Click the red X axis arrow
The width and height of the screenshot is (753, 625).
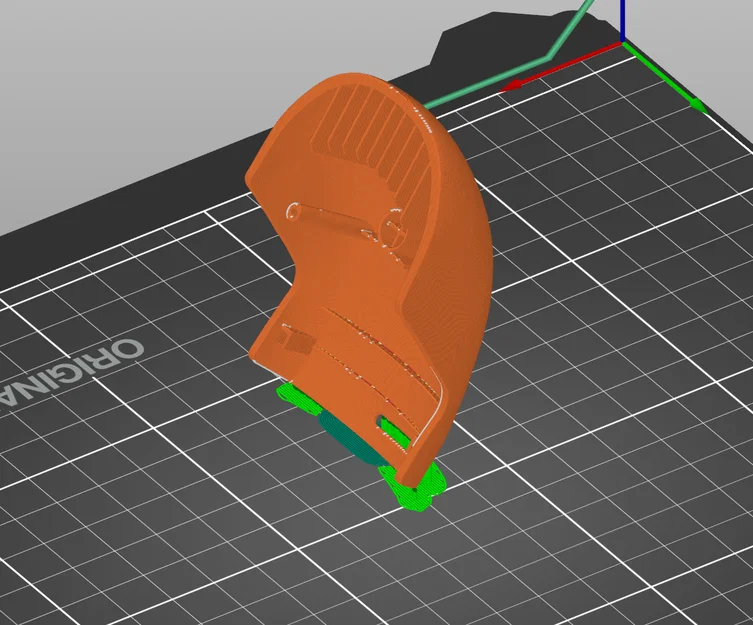(562, 67)
